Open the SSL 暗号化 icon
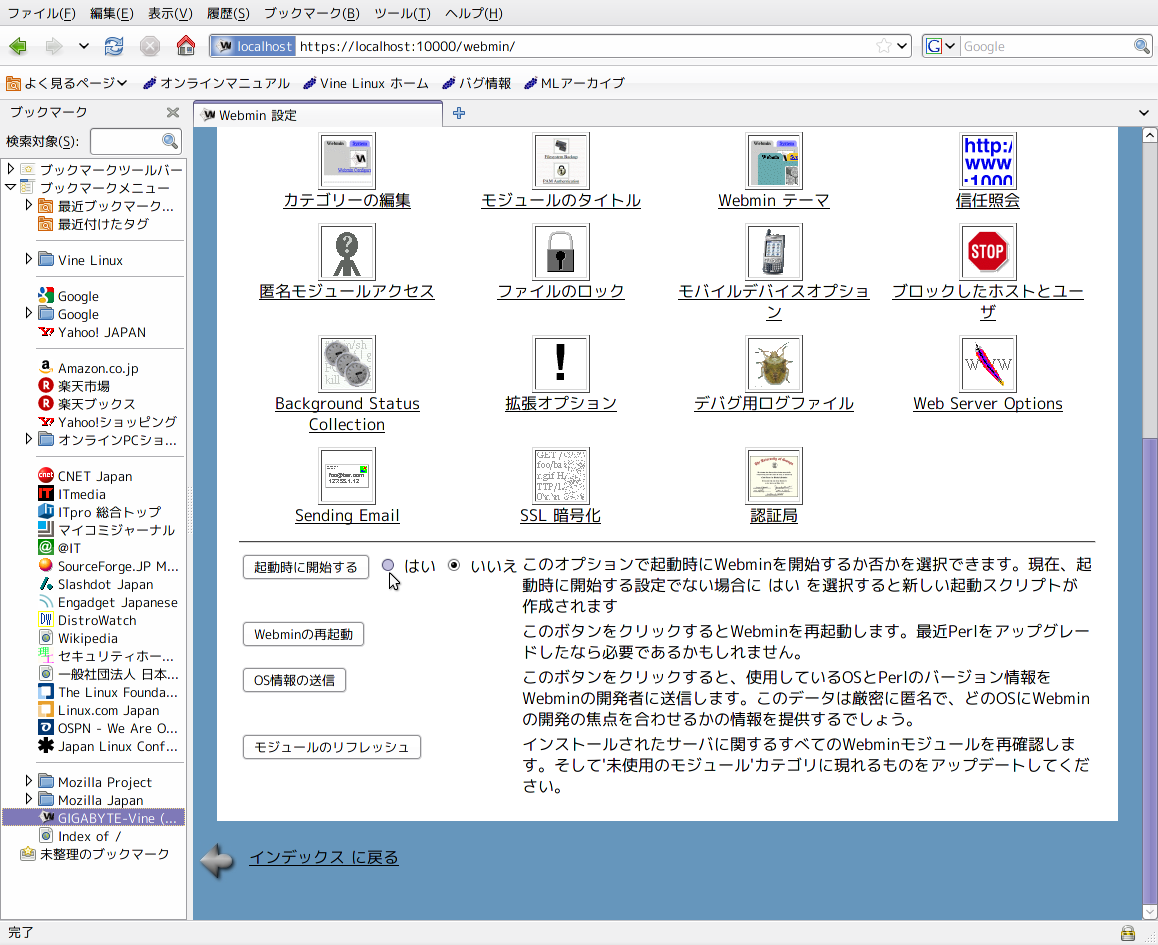Image resolution: width=1158 pixels, height=945 pixels. (561, 476)
